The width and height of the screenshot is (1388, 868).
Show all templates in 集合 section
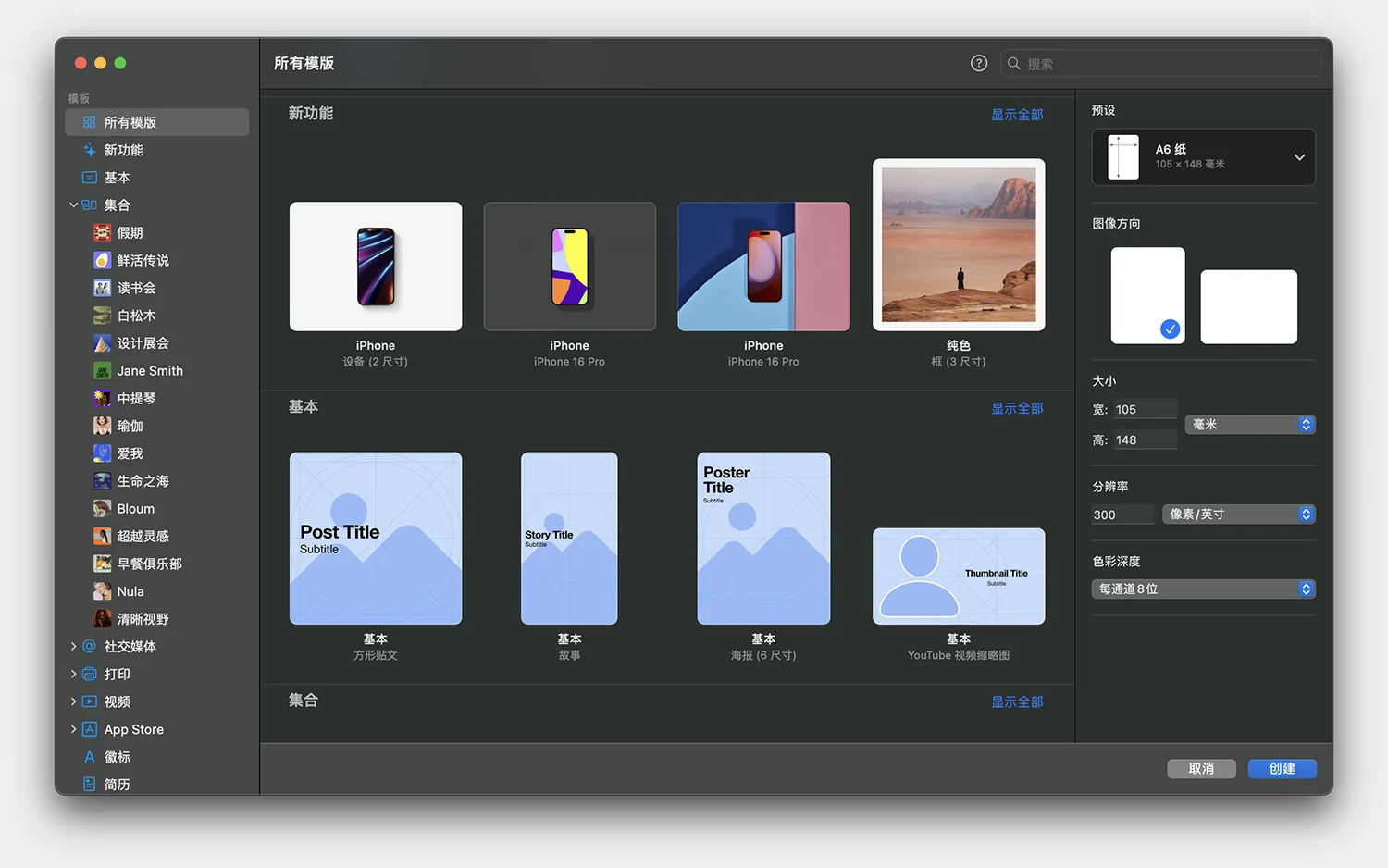point(1017,701)
